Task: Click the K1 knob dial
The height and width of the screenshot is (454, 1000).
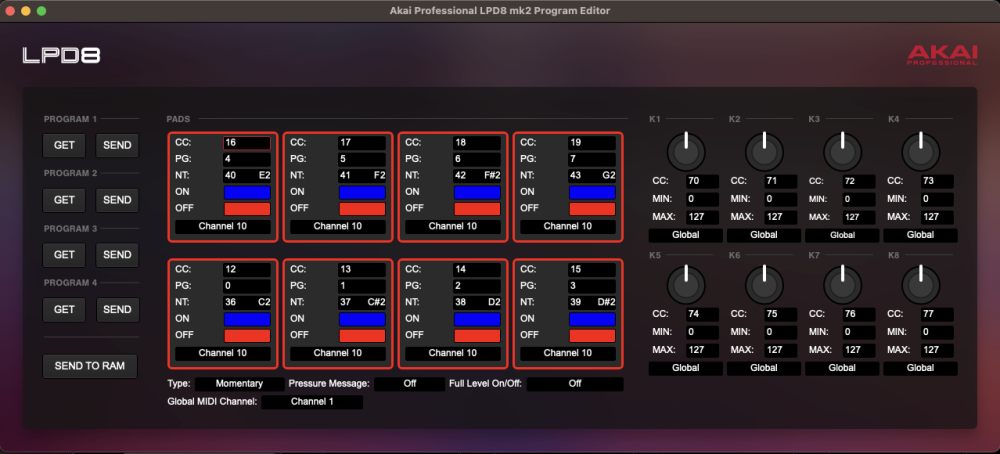Action: click(x=686, y=151)
